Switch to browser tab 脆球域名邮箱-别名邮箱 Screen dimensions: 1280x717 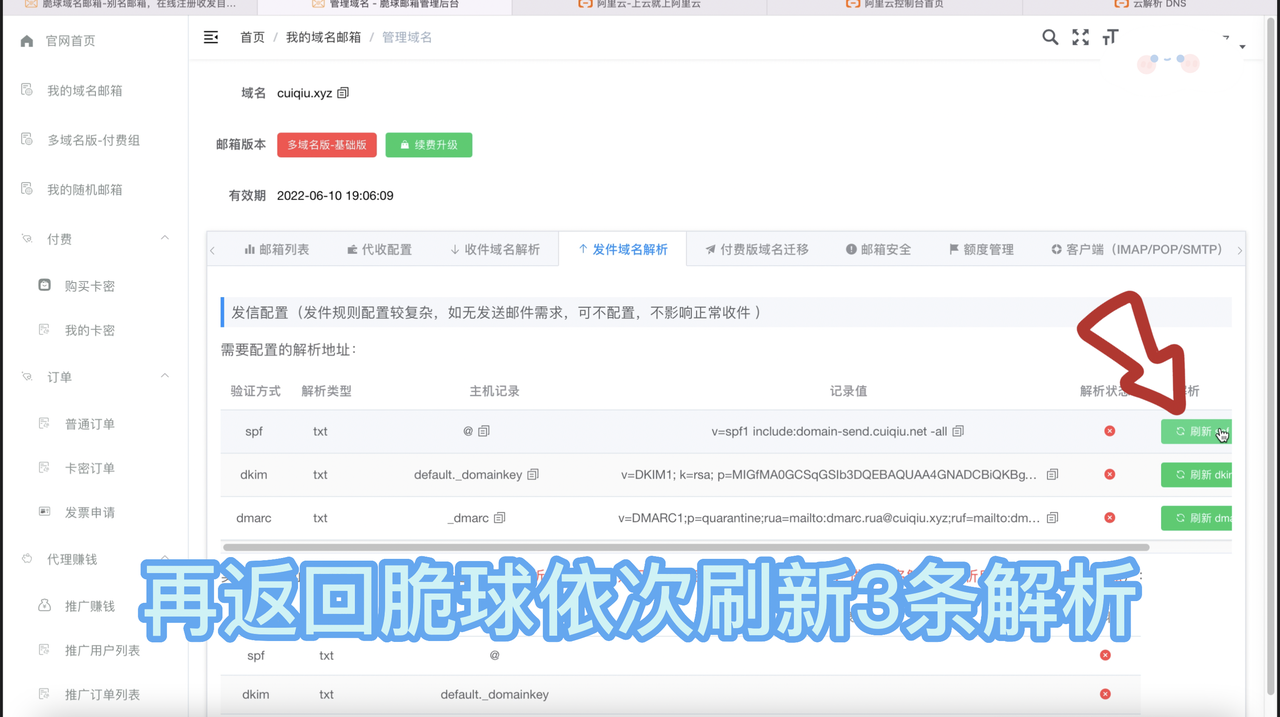pyautogui.click(x=130, y=5)
